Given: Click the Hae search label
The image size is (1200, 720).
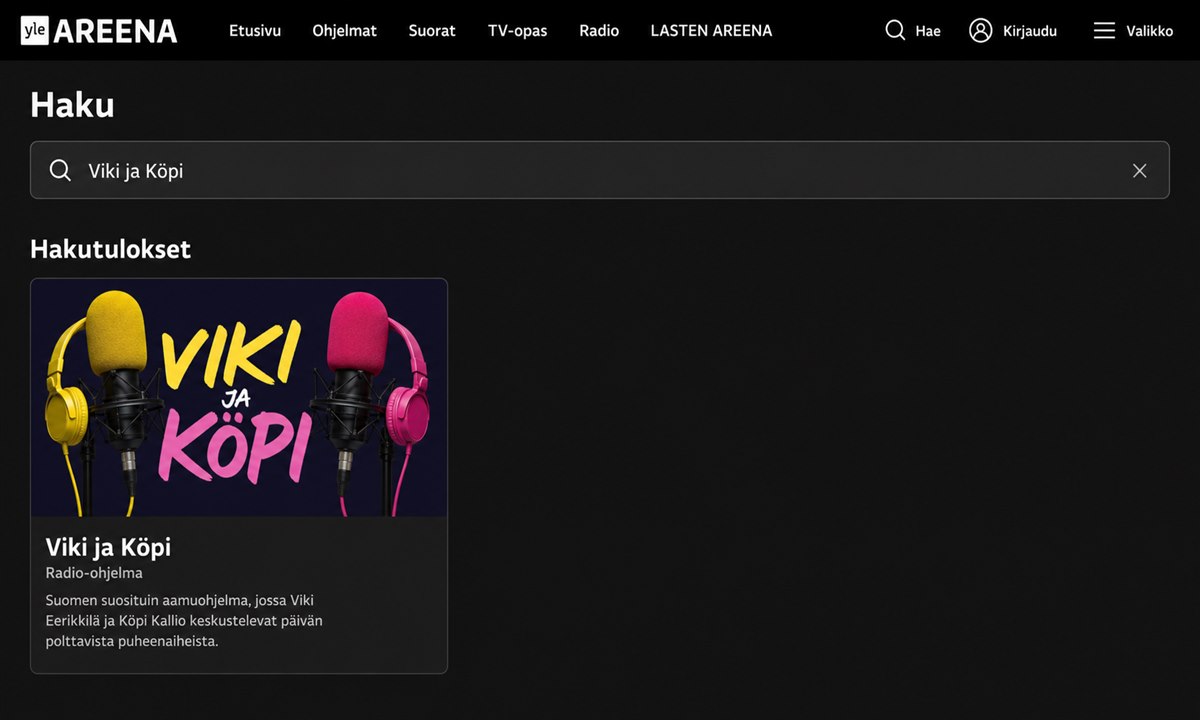Looking at the screenshot, I should (x=928, y=31).
